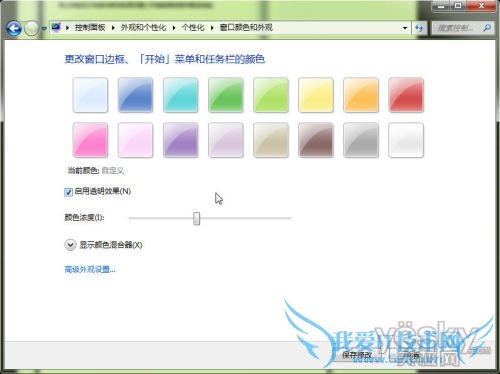500x374 pixels.
Task: Open 高级外观设置 advanced appearance link
Action: point(90,269)
